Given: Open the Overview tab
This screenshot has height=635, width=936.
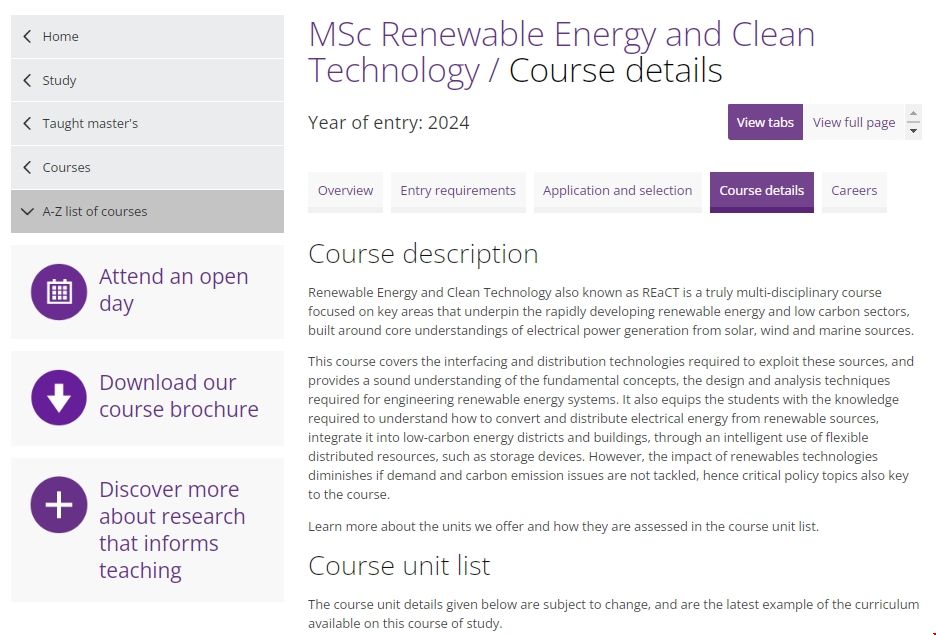Looking at the screenshot, I should tap(345, 190).
